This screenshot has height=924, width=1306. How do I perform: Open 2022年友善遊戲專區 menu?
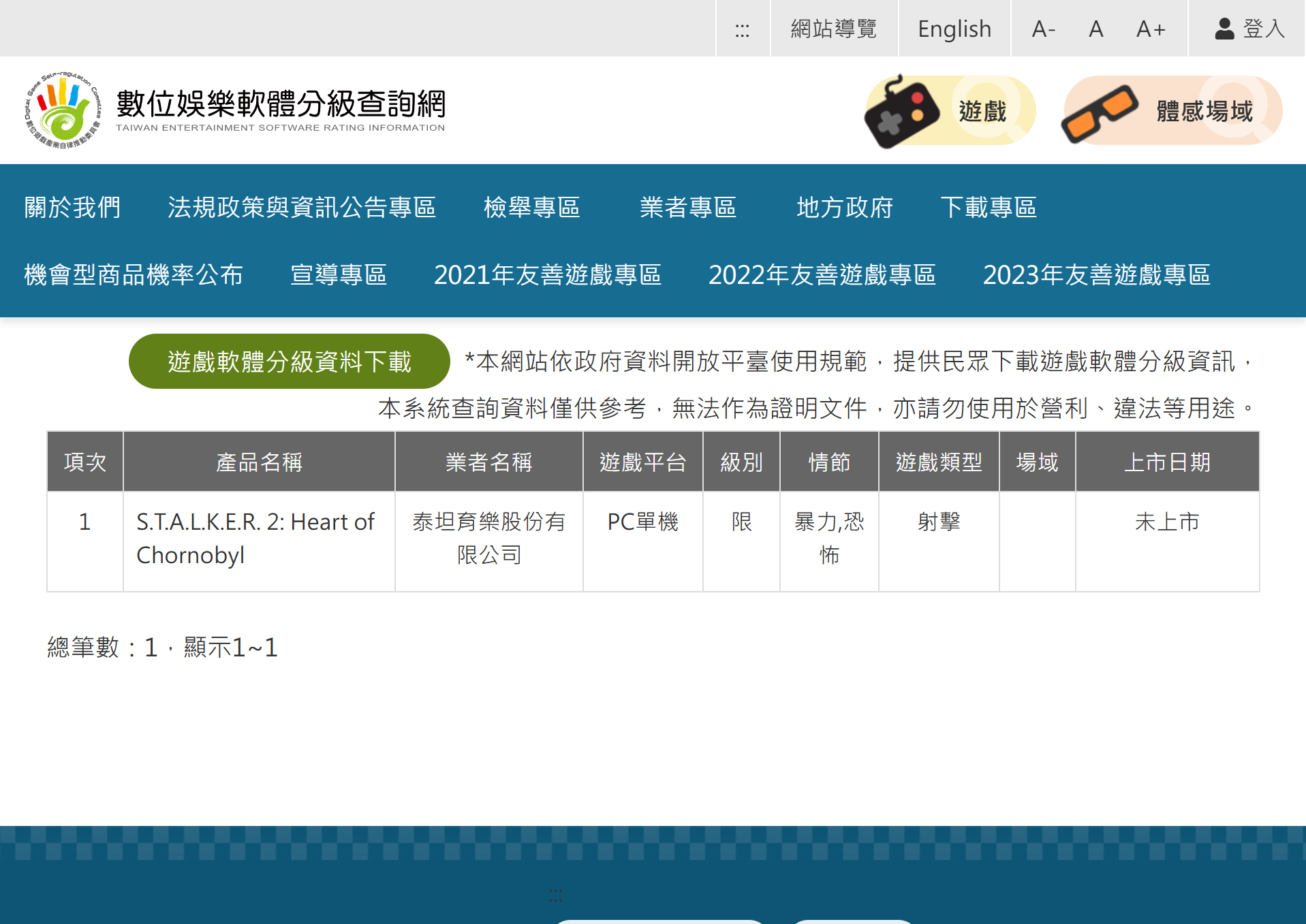pyautogui.click(x=822, y=274)
